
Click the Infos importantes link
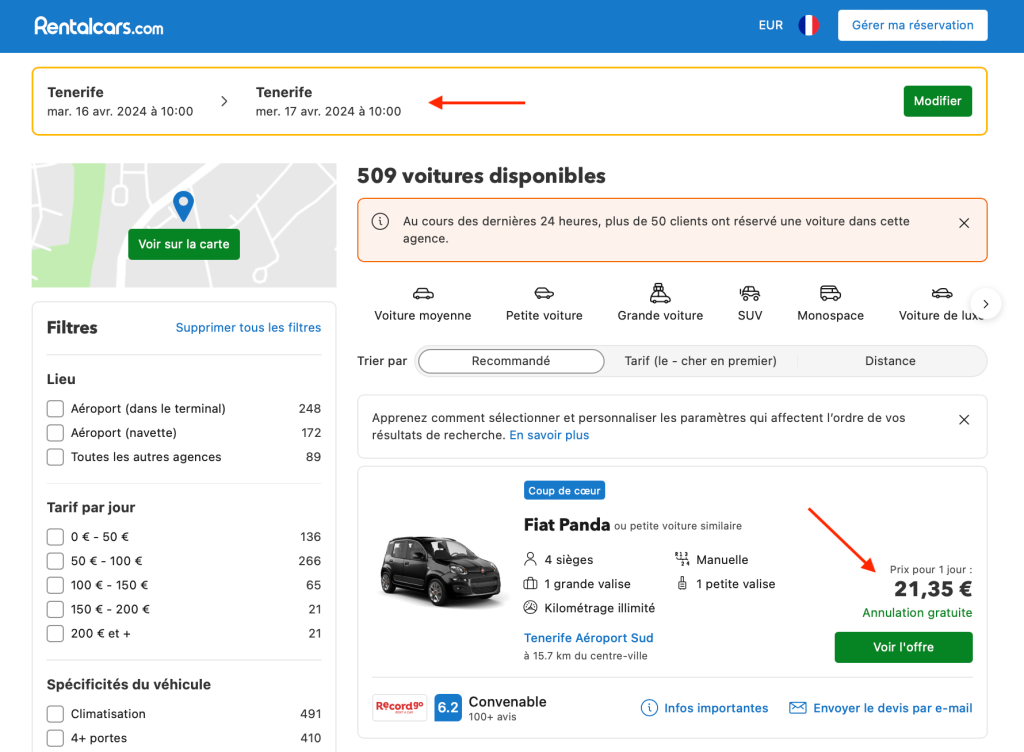pyautogui.click(x=716, y=708)
